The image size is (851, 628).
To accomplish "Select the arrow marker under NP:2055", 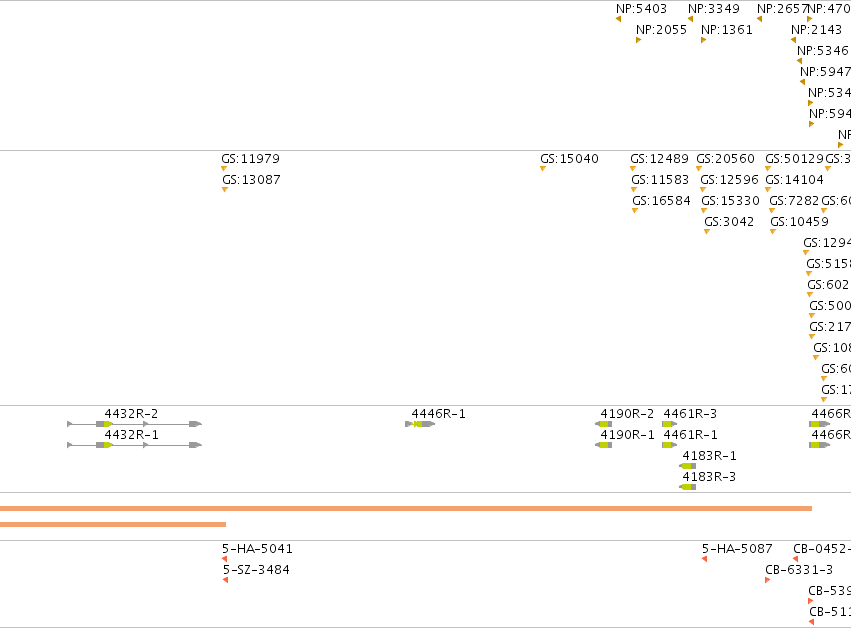I will pos(638,40).
